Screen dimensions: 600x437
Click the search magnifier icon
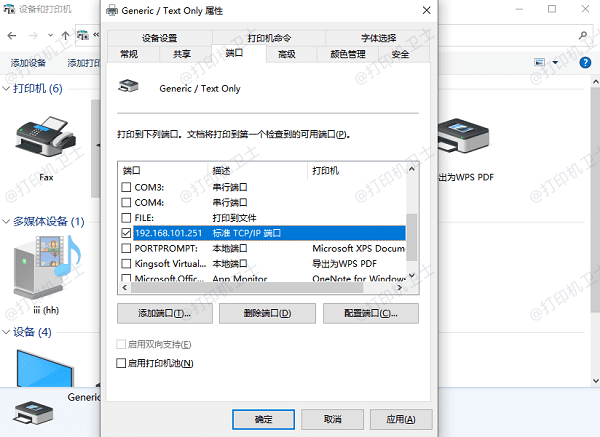tap(583, 36)
